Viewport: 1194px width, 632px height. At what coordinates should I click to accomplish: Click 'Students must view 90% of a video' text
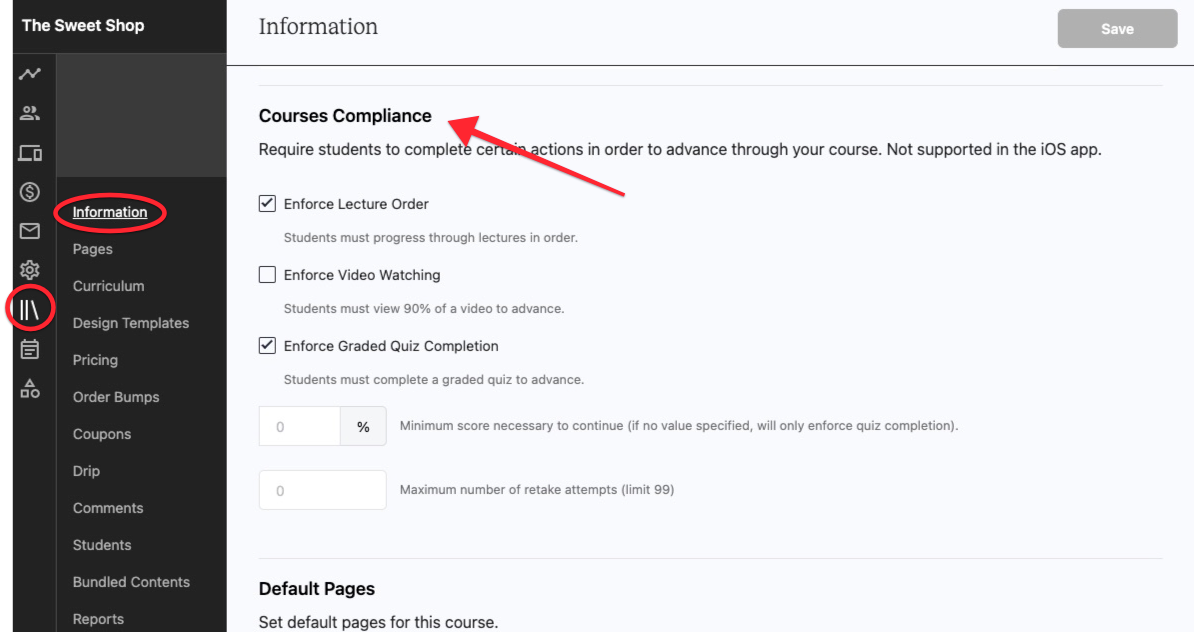coord(424,308)
